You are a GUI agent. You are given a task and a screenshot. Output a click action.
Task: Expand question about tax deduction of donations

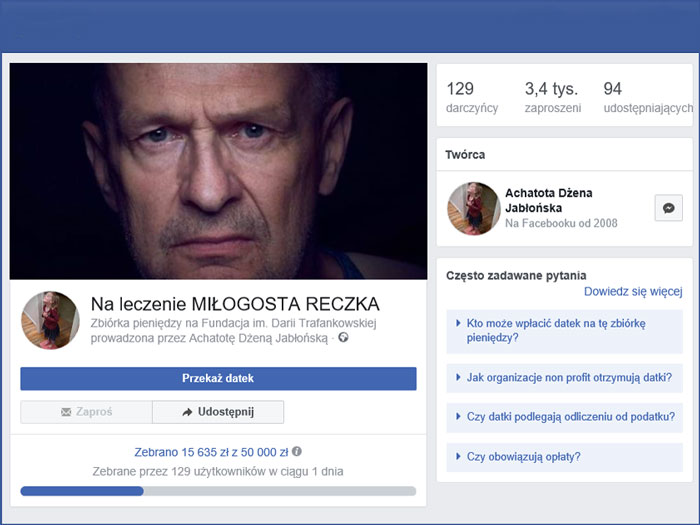pyautogui.click(x=564, y=417)
